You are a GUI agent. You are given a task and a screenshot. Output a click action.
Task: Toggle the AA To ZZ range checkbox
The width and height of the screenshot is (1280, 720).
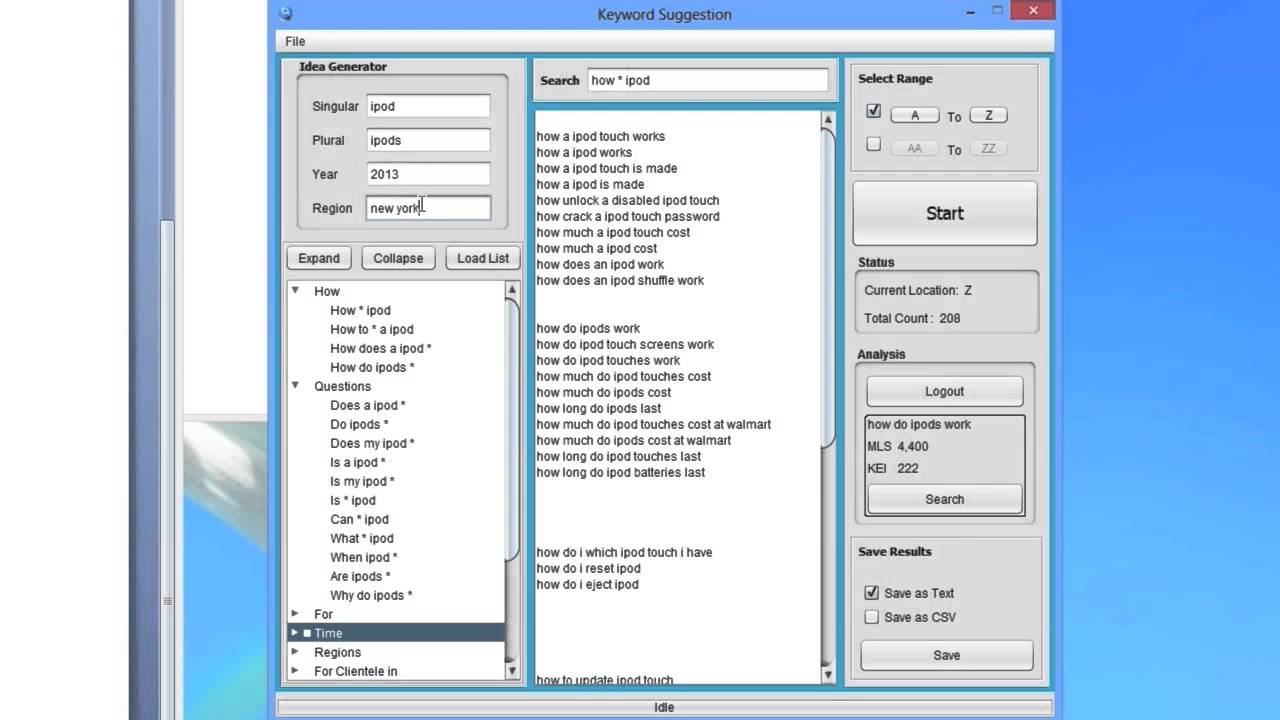click(873, 144)
